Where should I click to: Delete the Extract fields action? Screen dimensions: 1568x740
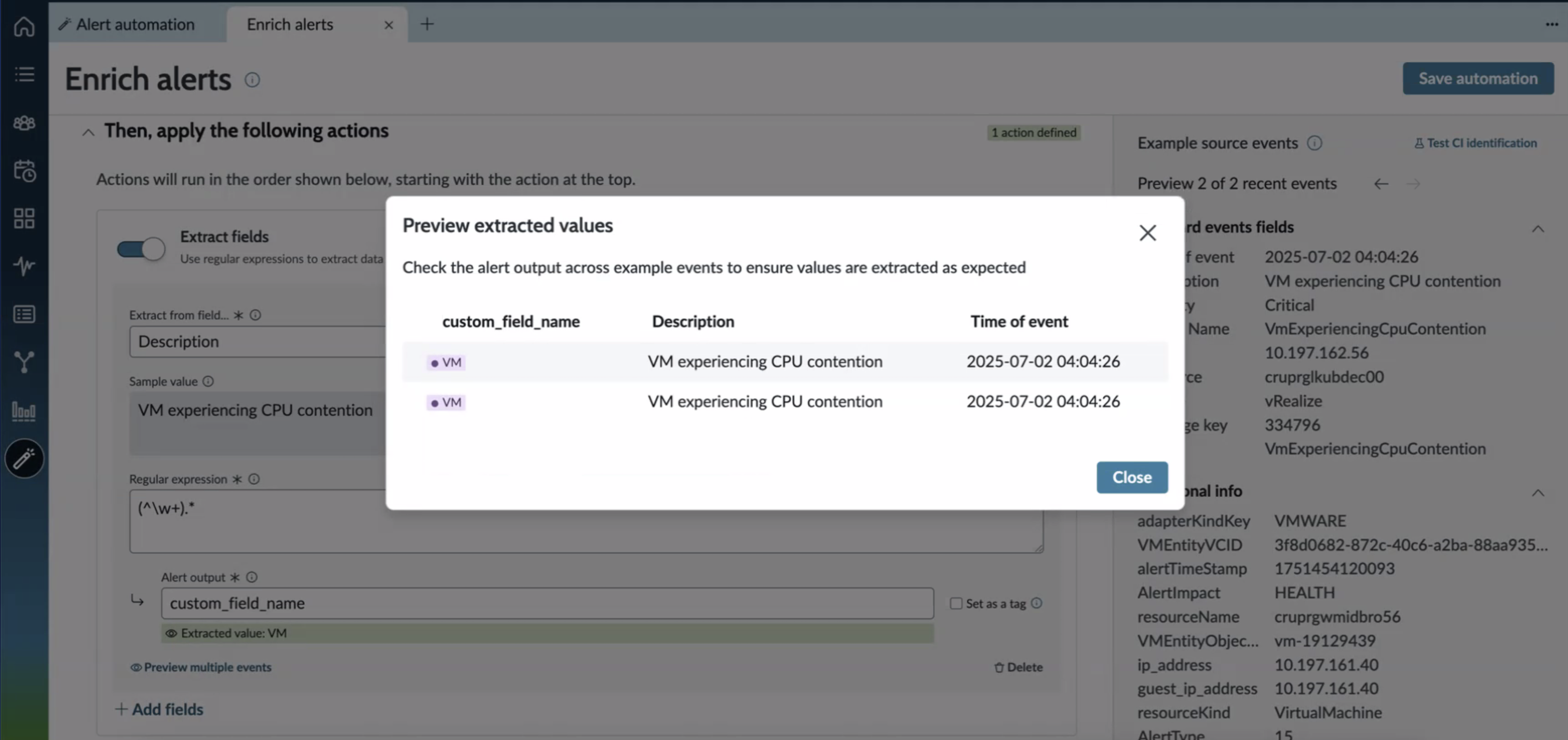[1018, 667]
